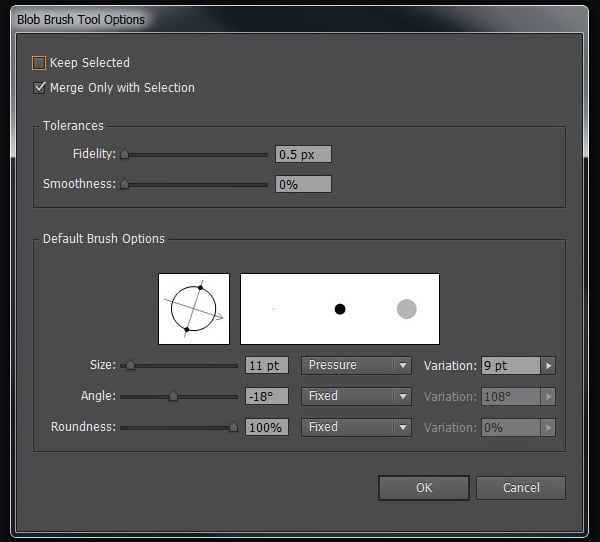Click the Smoothness 0% value field
600x542 pixels.
click(303, 184)
